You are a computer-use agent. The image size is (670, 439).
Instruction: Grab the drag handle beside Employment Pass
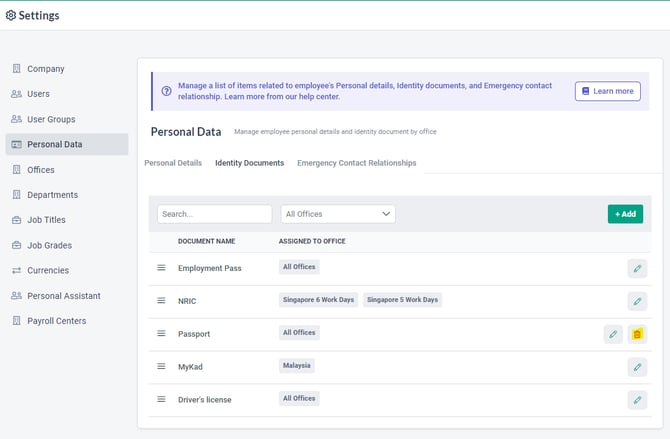(x=161, y=268)
